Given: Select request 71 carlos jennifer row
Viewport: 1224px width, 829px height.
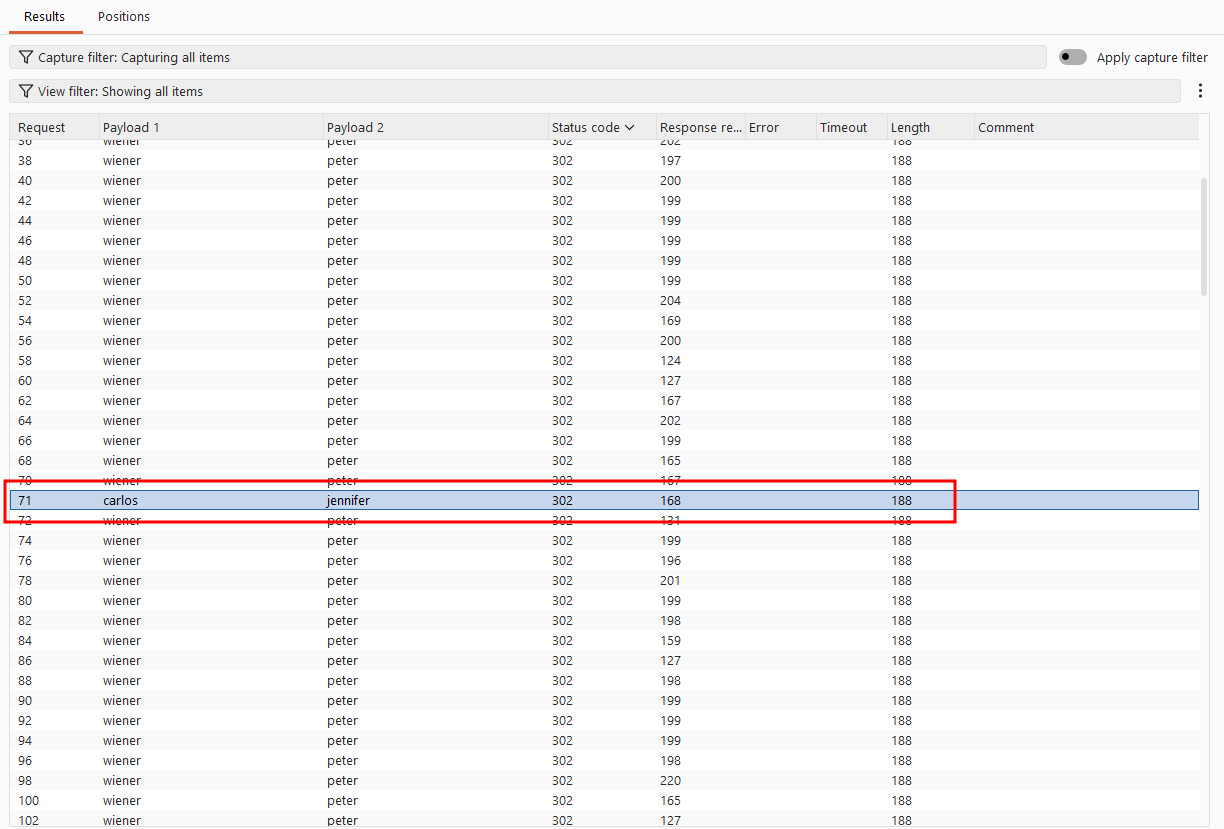Looking at the screenshot, I should (x=604, y=500).
